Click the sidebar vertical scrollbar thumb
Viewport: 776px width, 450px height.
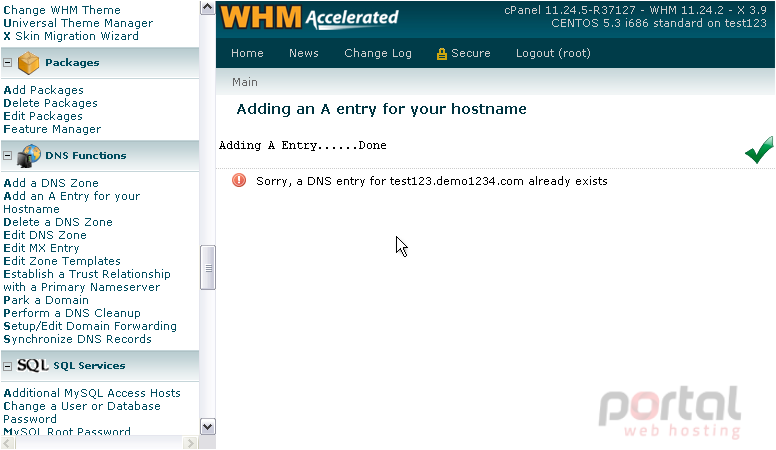208,267
